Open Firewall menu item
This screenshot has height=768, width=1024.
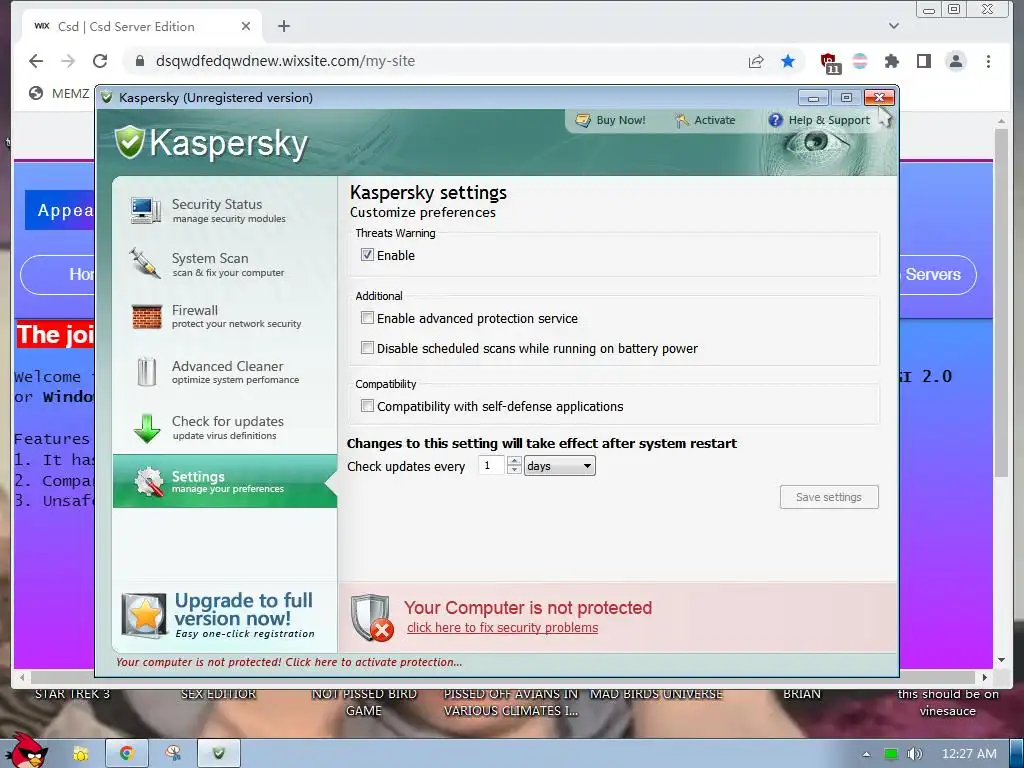[x=225, y=317]
